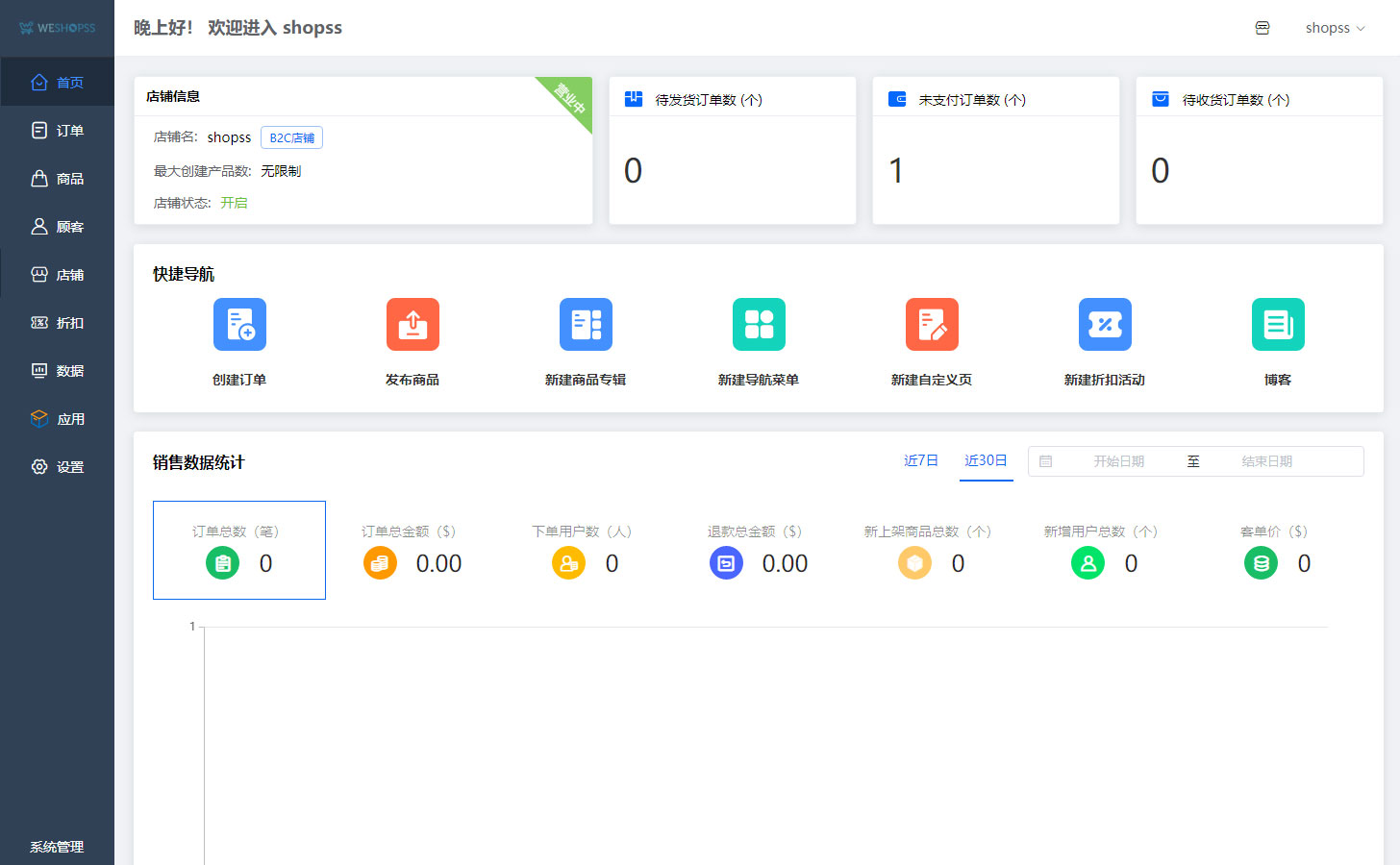Click the 新建自定义页 icon
Image resolution: width=1400 pixels, height=865 pixels.
pyautogui.click(x=932, y=325)
